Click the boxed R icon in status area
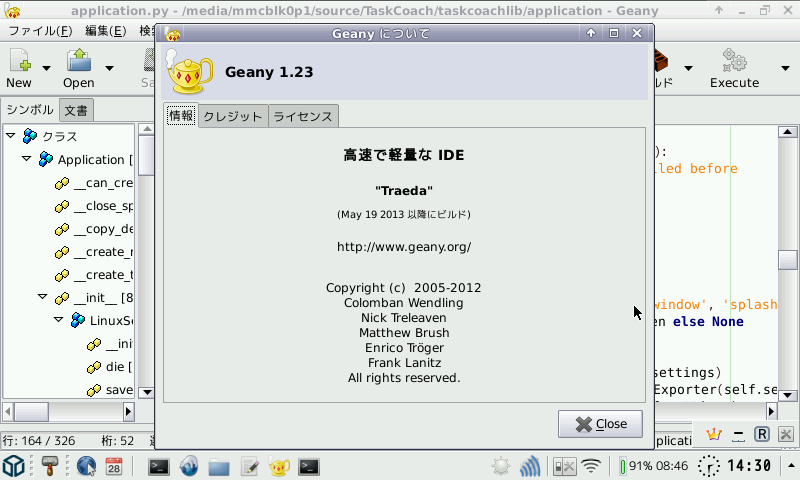 pos(762,434)
